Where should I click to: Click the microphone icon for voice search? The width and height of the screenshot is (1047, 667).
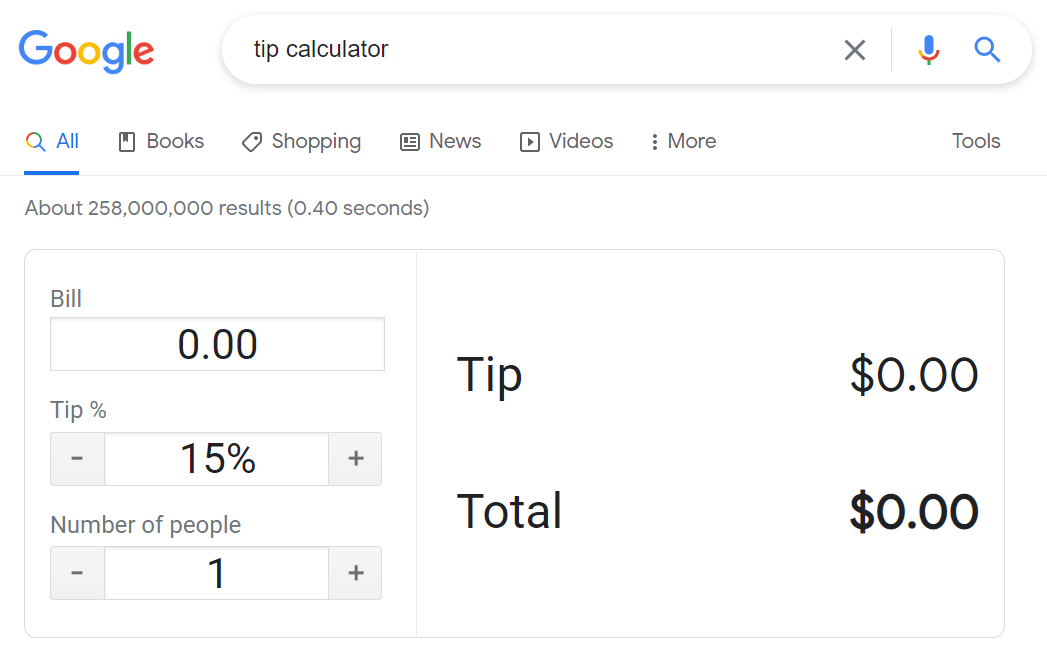tap(928, 50)
